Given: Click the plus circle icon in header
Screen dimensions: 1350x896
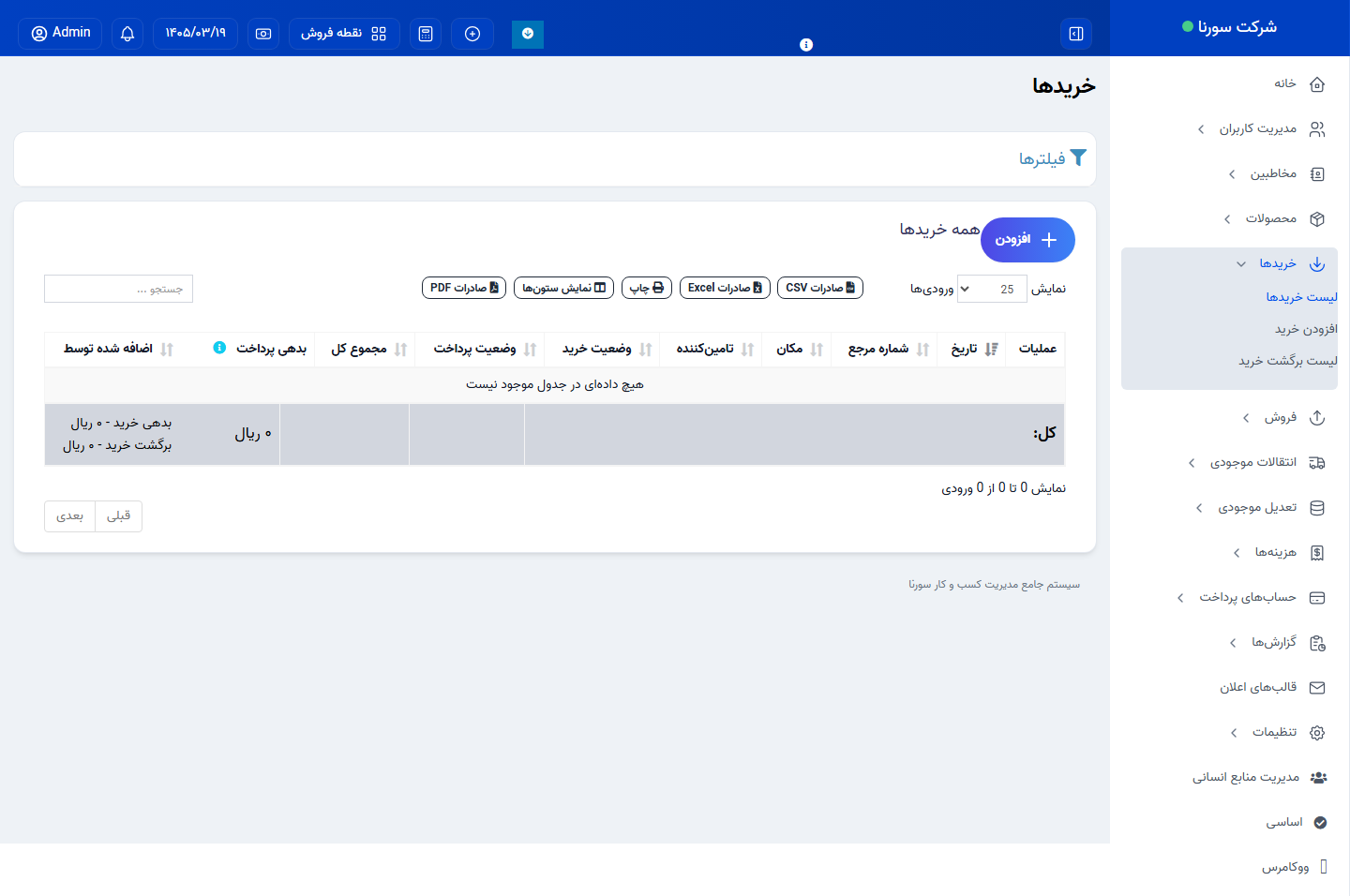Looking at the screenshot, I should click(x=472, y=34).
